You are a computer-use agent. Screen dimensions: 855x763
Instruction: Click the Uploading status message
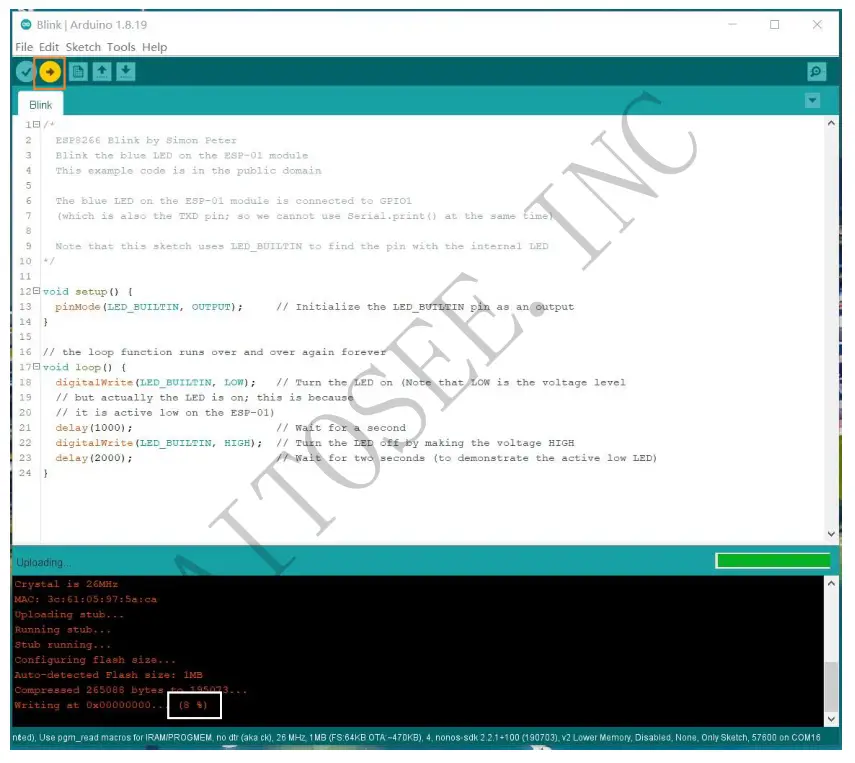point(44,561)
